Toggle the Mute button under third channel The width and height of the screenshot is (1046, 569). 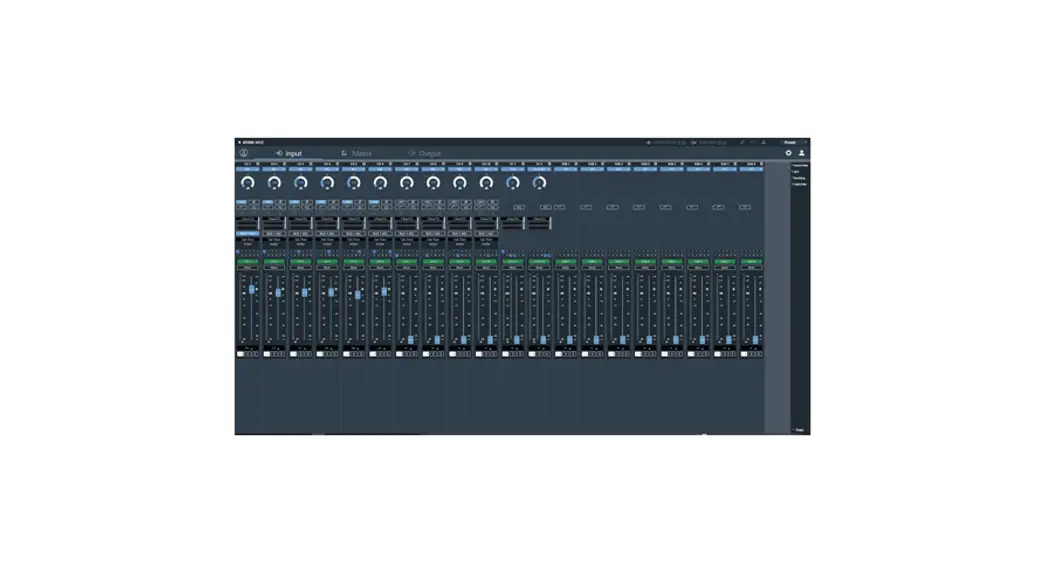click(x=300, y=268)
